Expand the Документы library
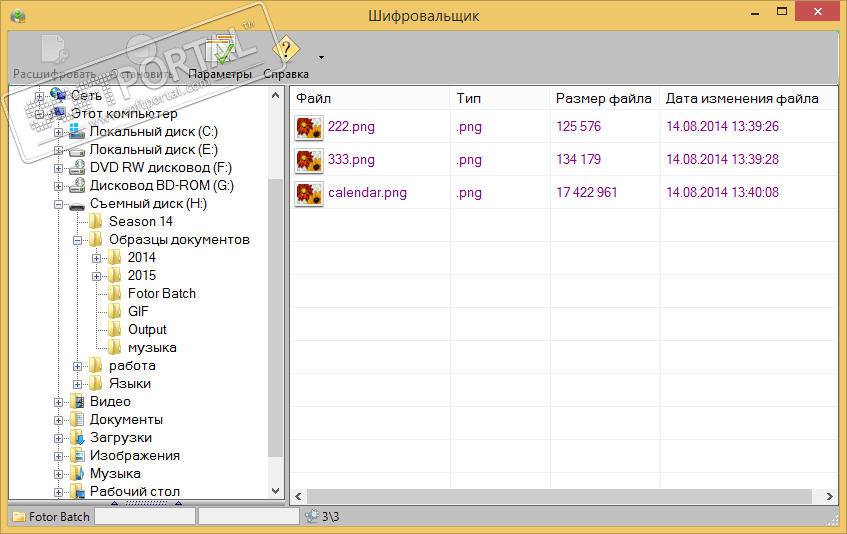 [x=58, y=420]
